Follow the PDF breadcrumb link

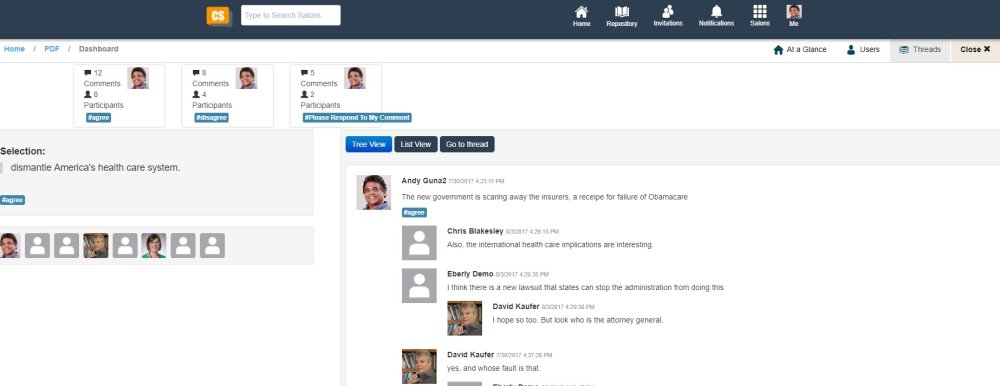coord(52,49)
